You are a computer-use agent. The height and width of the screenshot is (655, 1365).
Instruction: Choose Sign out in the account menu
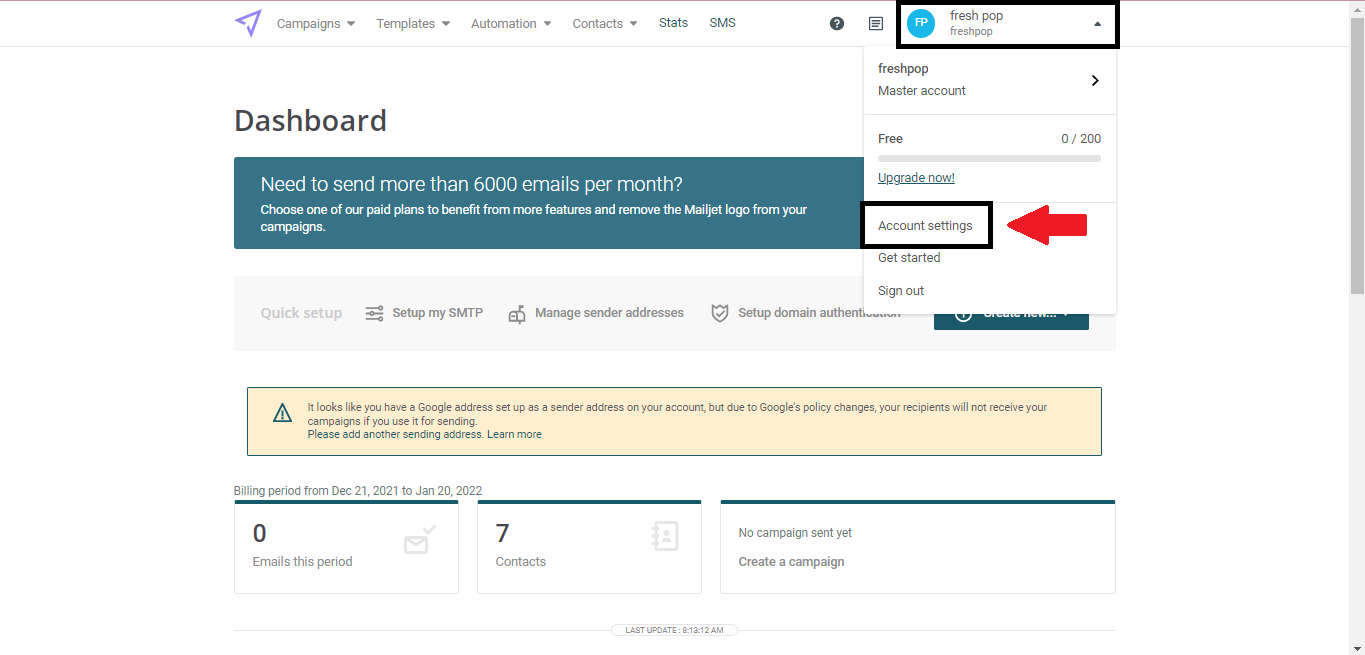[x=901, y=291]
